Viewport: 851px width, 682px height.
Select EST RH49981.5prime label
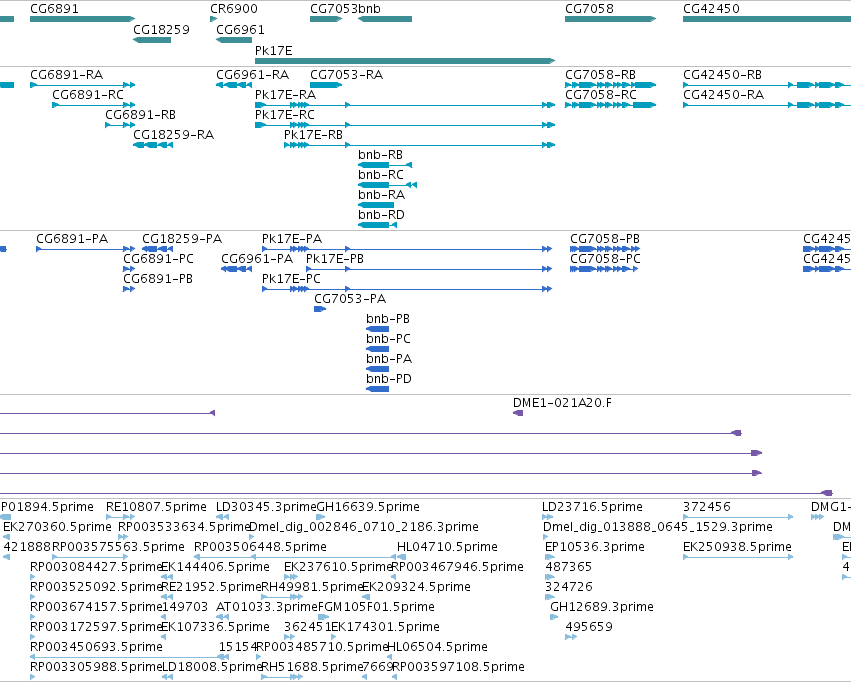point(312,588)
